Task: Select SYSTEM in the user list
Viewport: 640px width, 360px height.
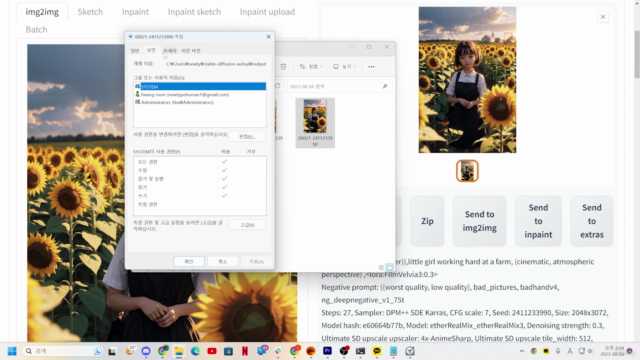Action: tap(200, 87)
